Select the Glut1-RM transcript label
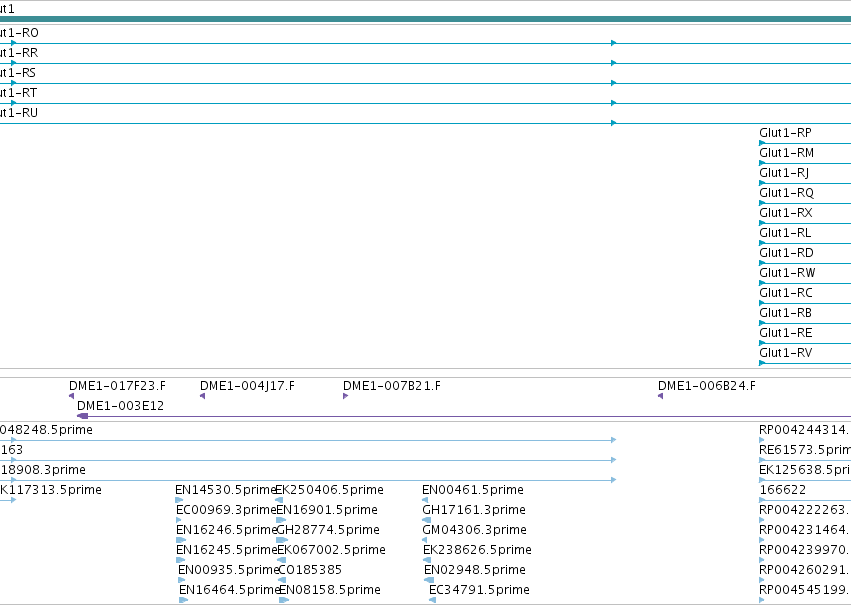The image size is (851, 605). (786, 153)
